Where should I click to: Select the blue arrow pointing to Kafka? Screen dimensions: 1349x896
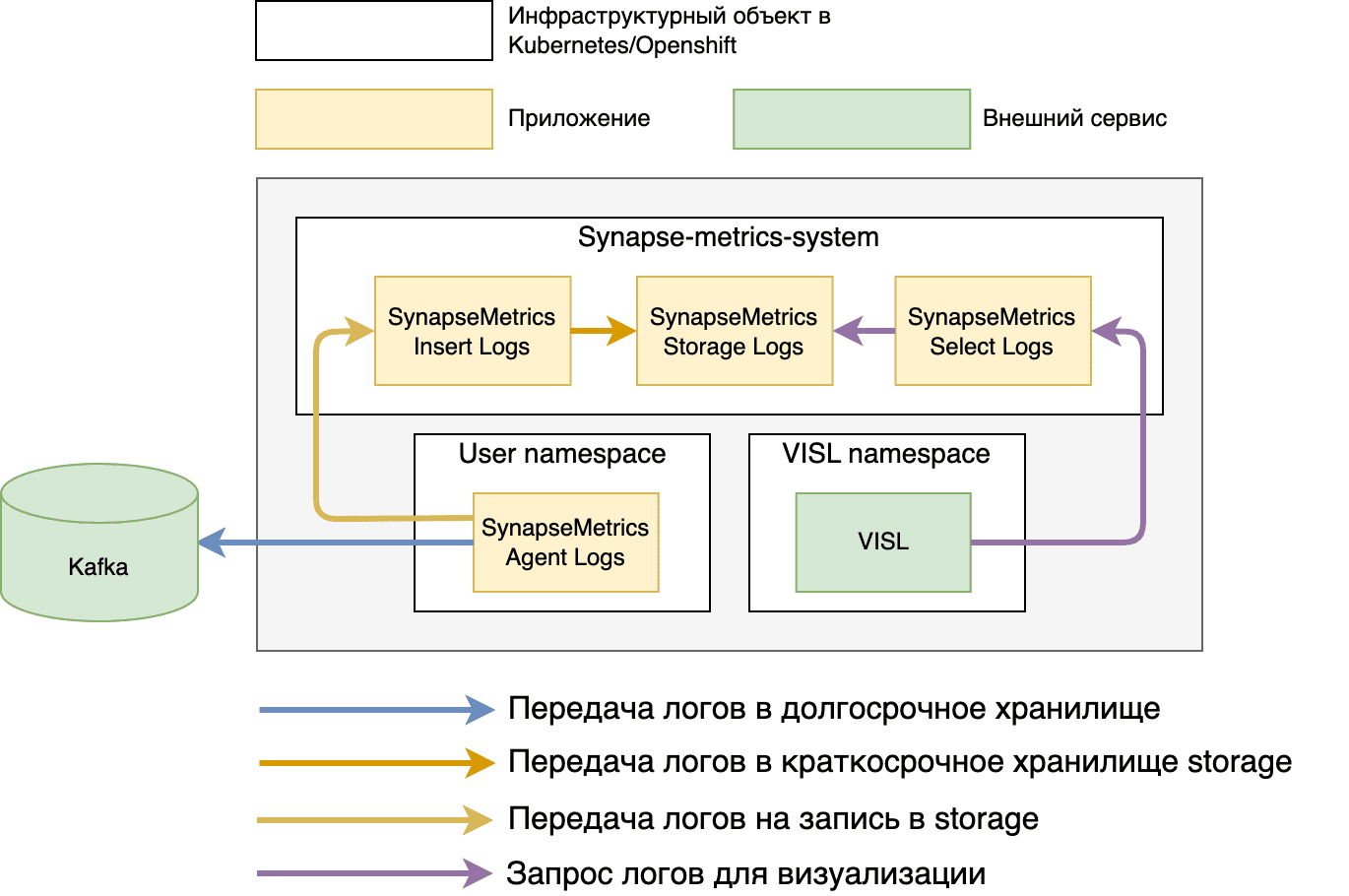pos(325,541)
